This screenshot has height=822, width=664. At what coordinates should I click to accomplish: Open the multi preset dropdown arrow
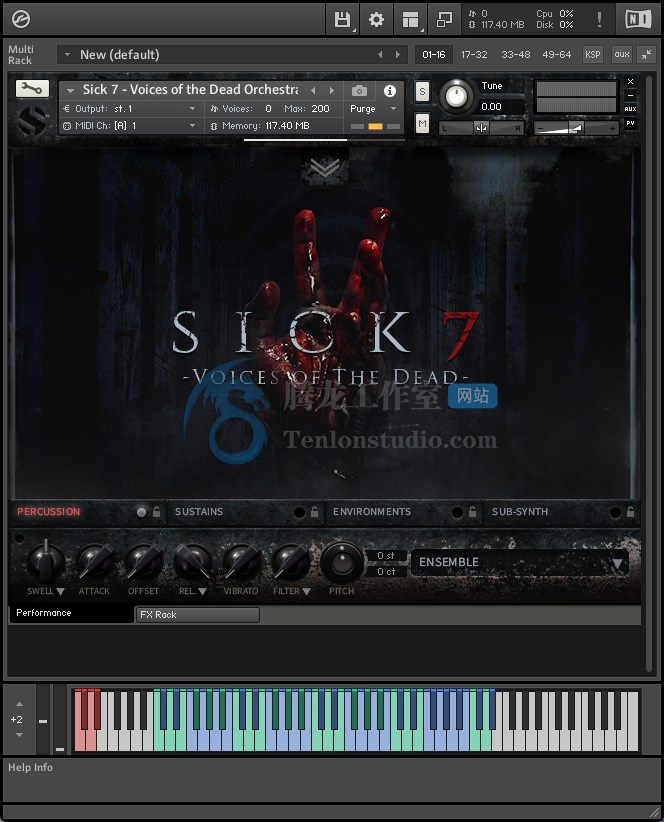click(x=67, y=55)
